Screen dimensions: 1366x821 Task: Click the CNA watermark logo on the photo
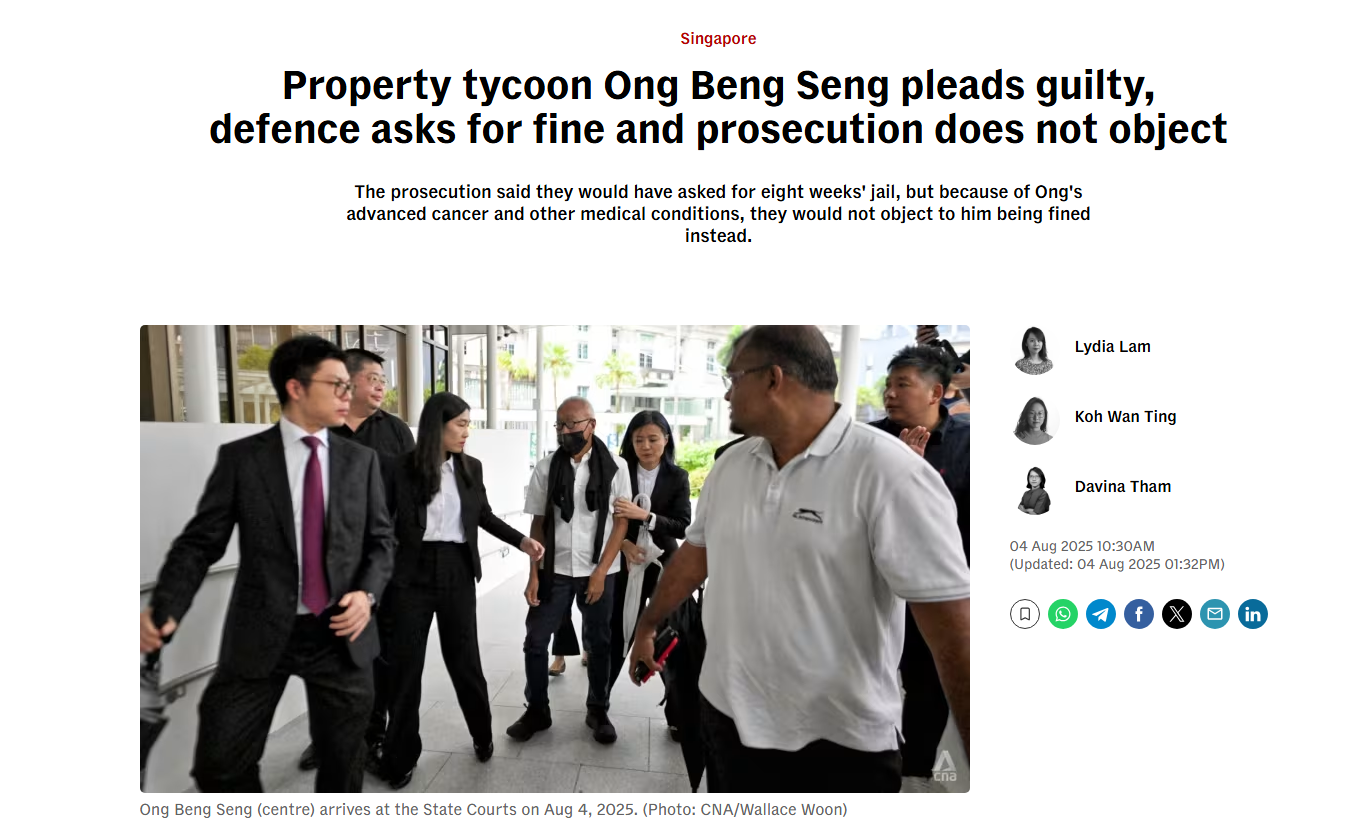(x=944, y=766)
